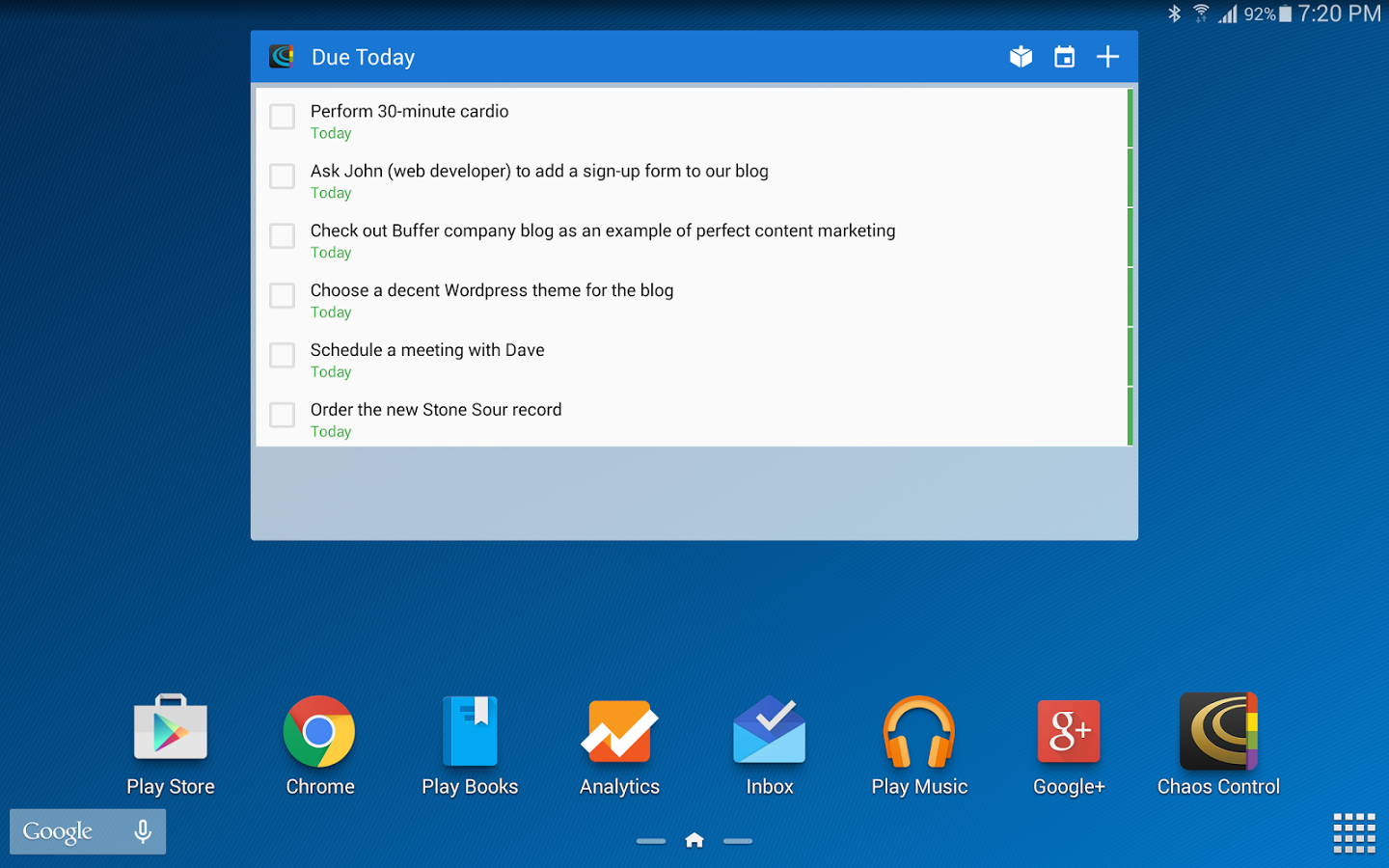Screen dimensions: 1389x868
Task: Check off Order the new Stone Sour record
Action: 282,416
